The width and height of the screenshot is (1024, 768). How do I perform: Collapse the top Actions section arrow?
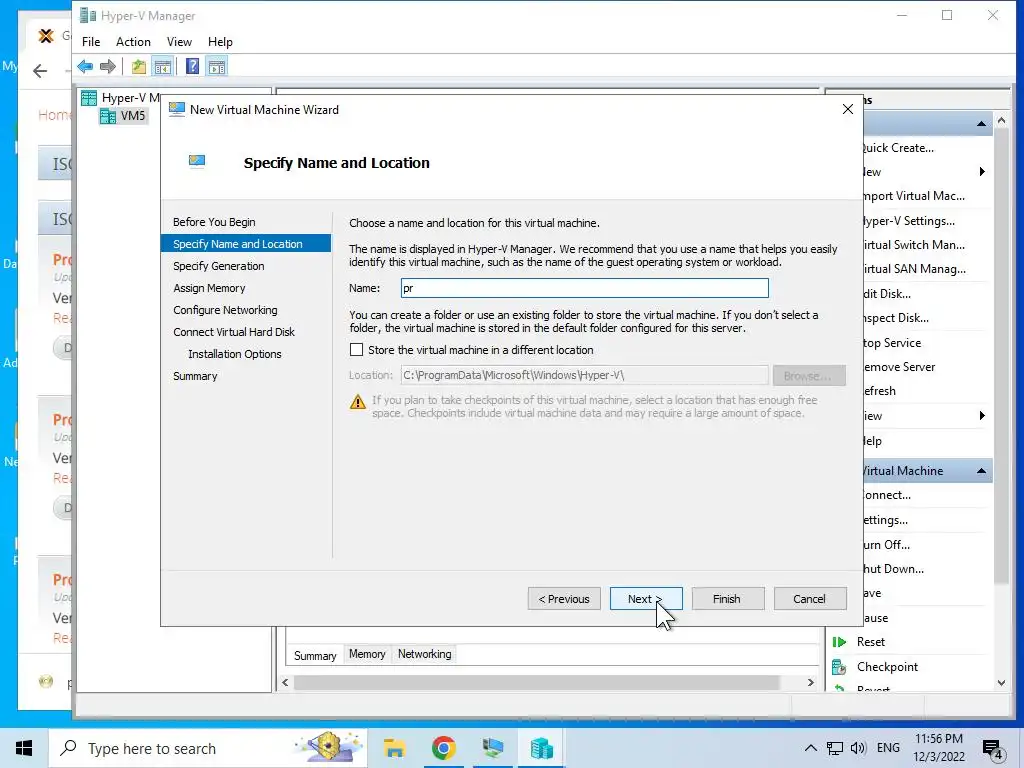[982, 123]
